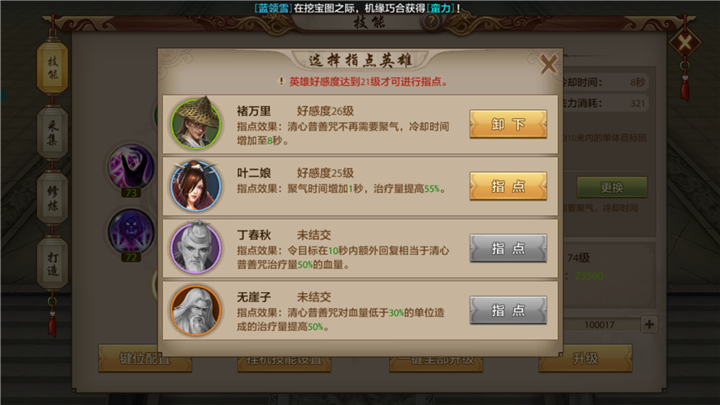The image size is (720, 405).
Task: Close skills window with red diamond X
Action: pos(685,44)
